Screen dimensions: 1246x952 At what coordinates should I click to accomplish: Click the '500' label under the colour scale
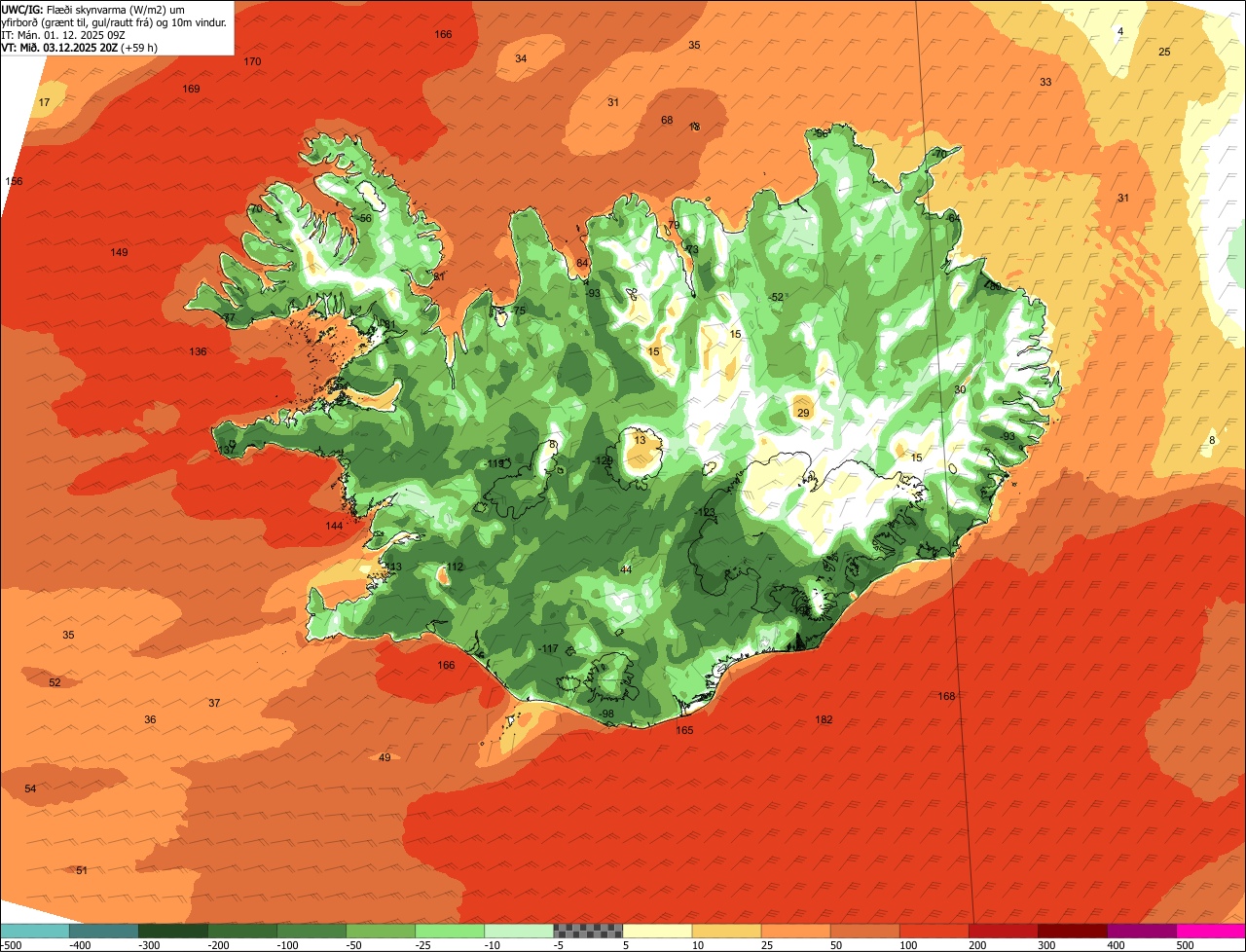[x=1185, y=944]
